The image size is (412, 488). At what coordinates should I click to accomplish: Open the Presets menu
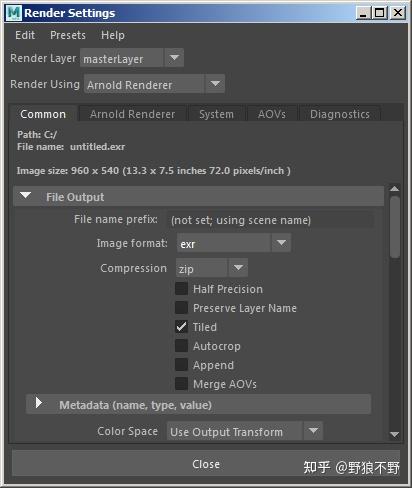[x=68, y=35]
